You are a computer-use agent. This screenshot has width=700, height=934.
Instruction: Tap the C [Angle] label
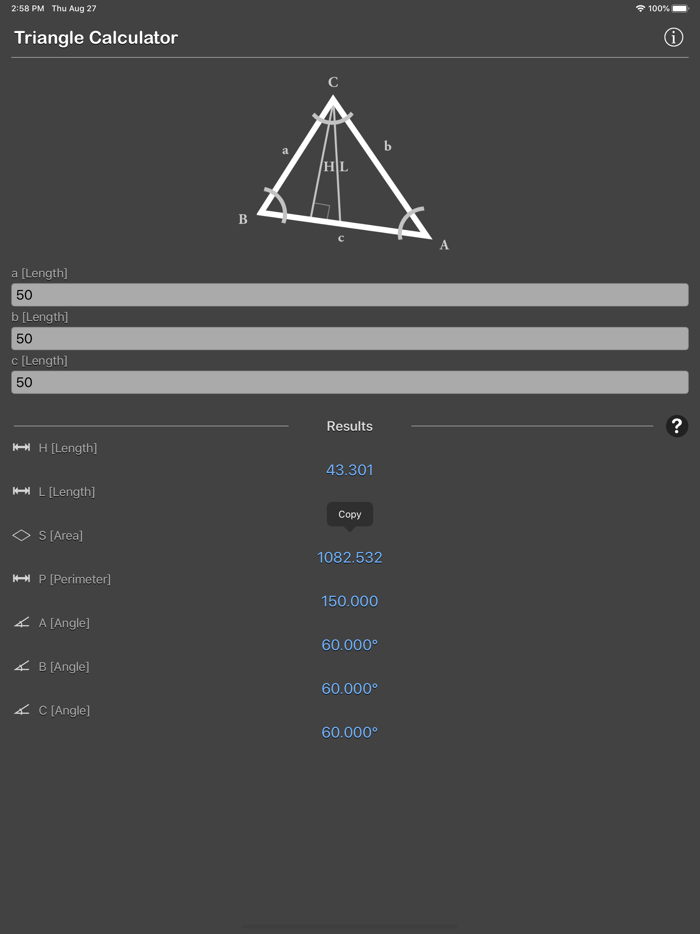[x=64, y=711]
